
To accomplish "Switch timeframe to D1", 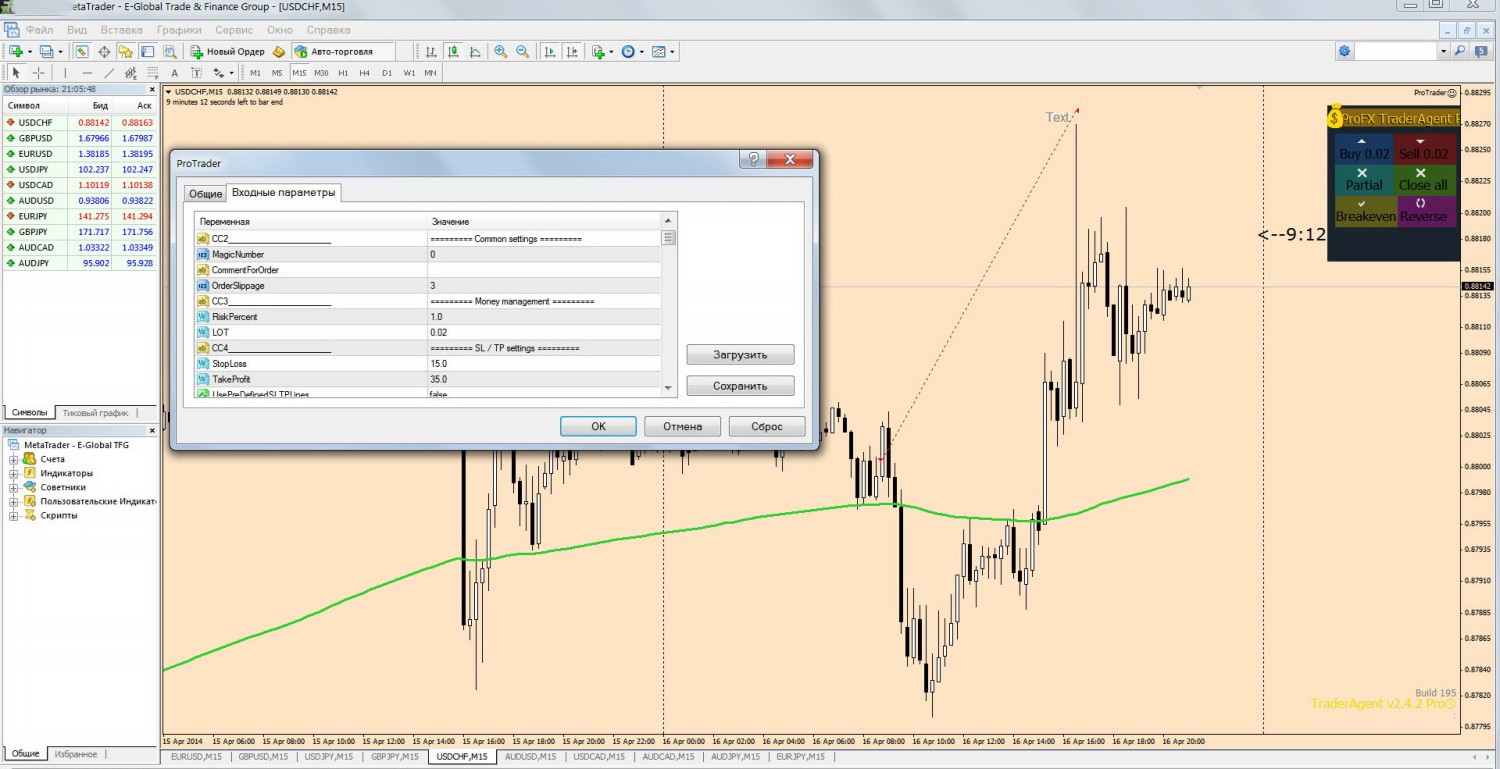I will [387, 73].
